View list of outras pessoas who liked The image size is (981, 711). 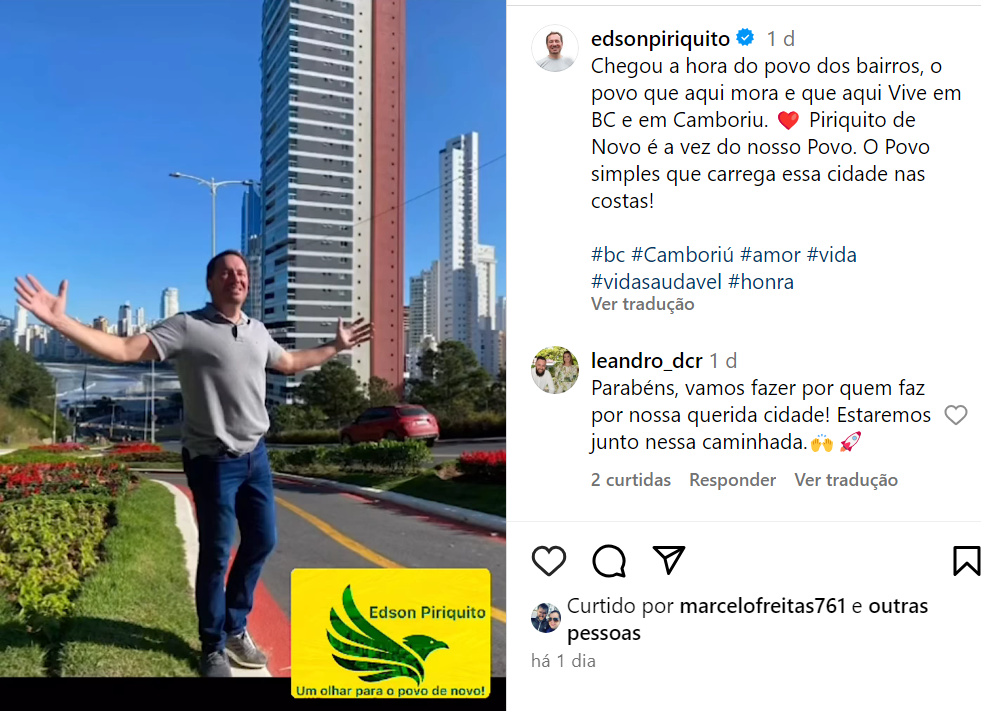(748, 620)
